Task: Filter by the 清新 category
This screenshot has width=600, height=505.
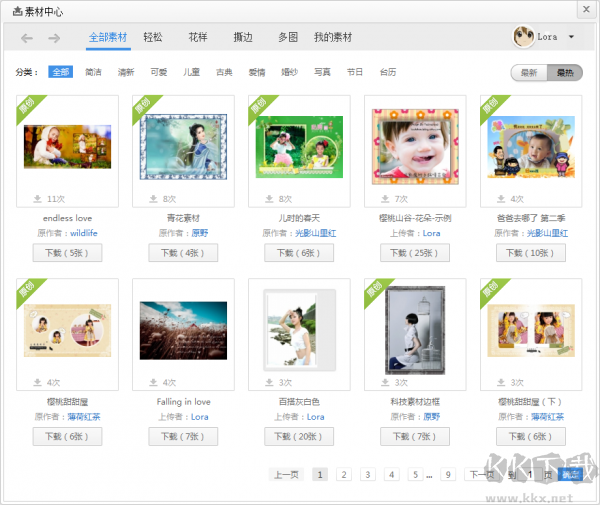Action: [126, 72]
